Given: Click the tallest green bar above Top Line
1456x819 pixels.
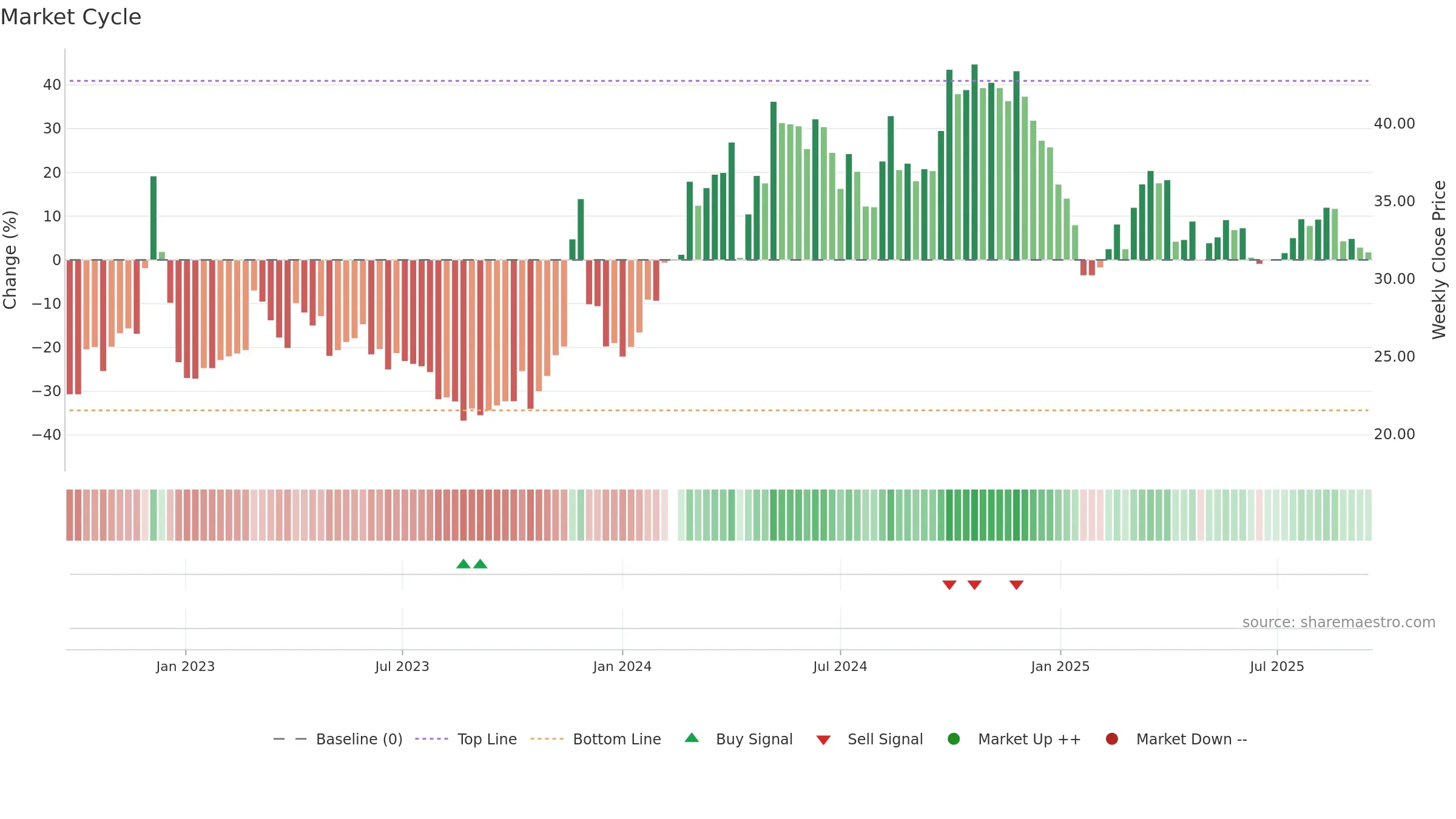Looking at the screenshot, I should click(974, 162).
